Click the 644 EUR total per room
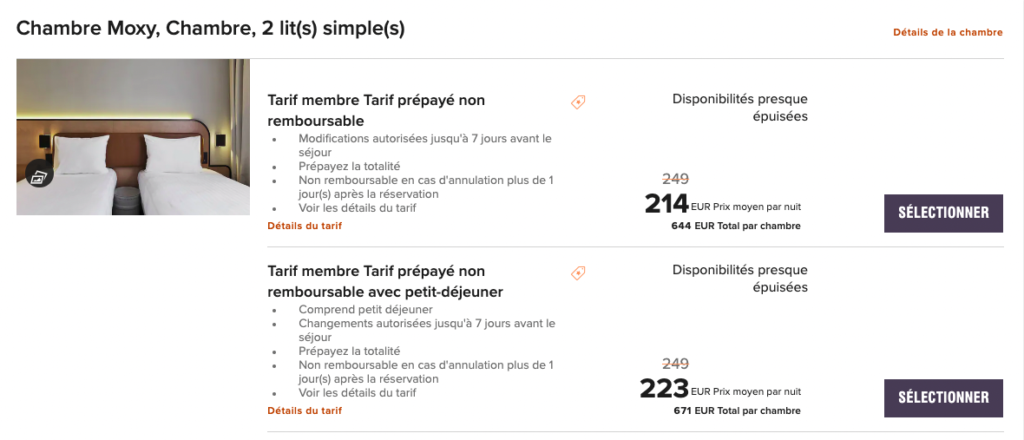 coord(735,226)
